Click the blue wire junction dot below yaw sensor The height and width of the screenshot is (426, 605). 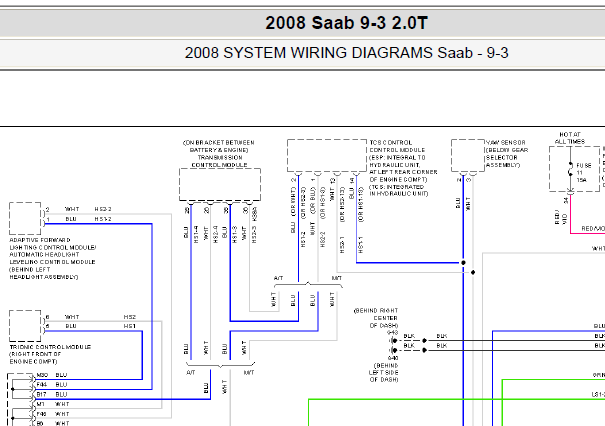(463, 262)
